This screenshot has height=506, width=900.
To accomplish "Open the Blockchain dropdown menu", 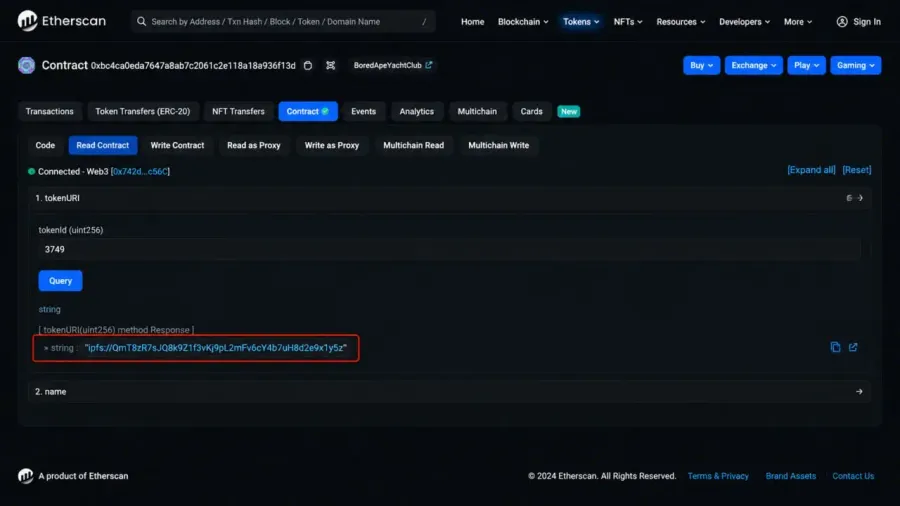I will [x=523, y=22].
